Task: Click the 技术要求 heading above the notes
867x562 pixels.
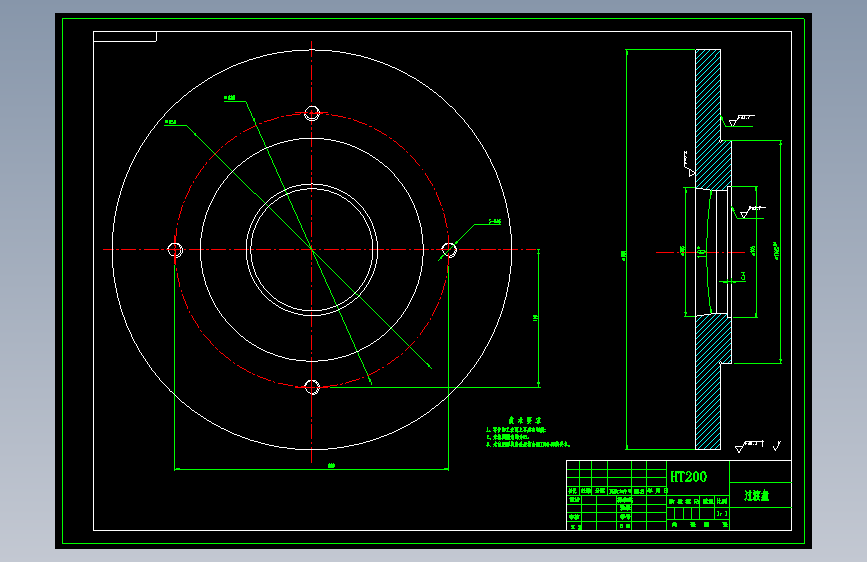Action: 525,421
